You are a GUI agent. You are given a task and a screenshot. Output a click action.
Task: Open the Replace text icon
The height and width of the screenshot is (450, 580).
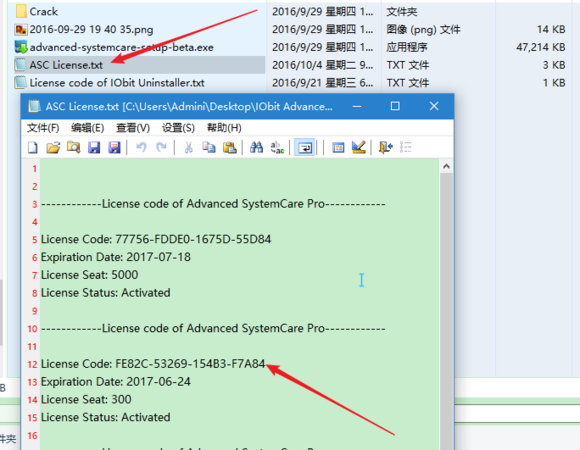click(x=277, y=148)
